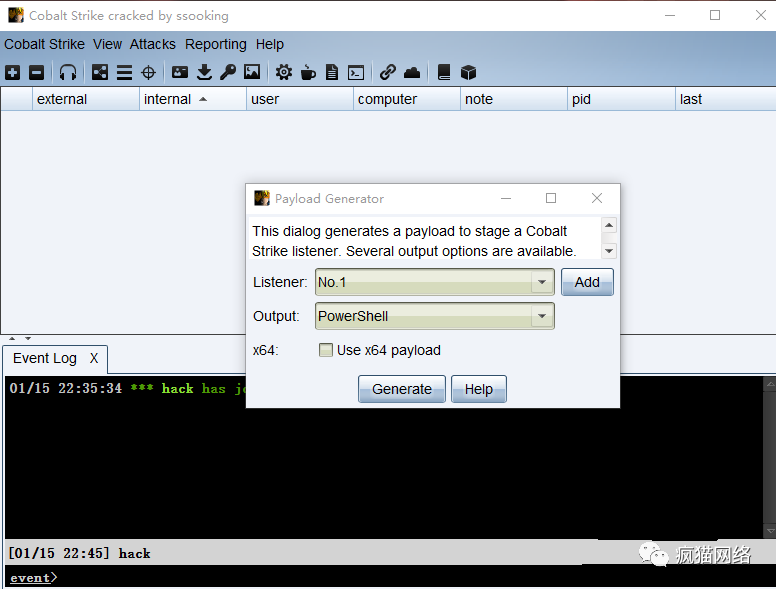The image size is (776, 589).
Task: Open the Help menu in menu bar
Action: point(270,45)
